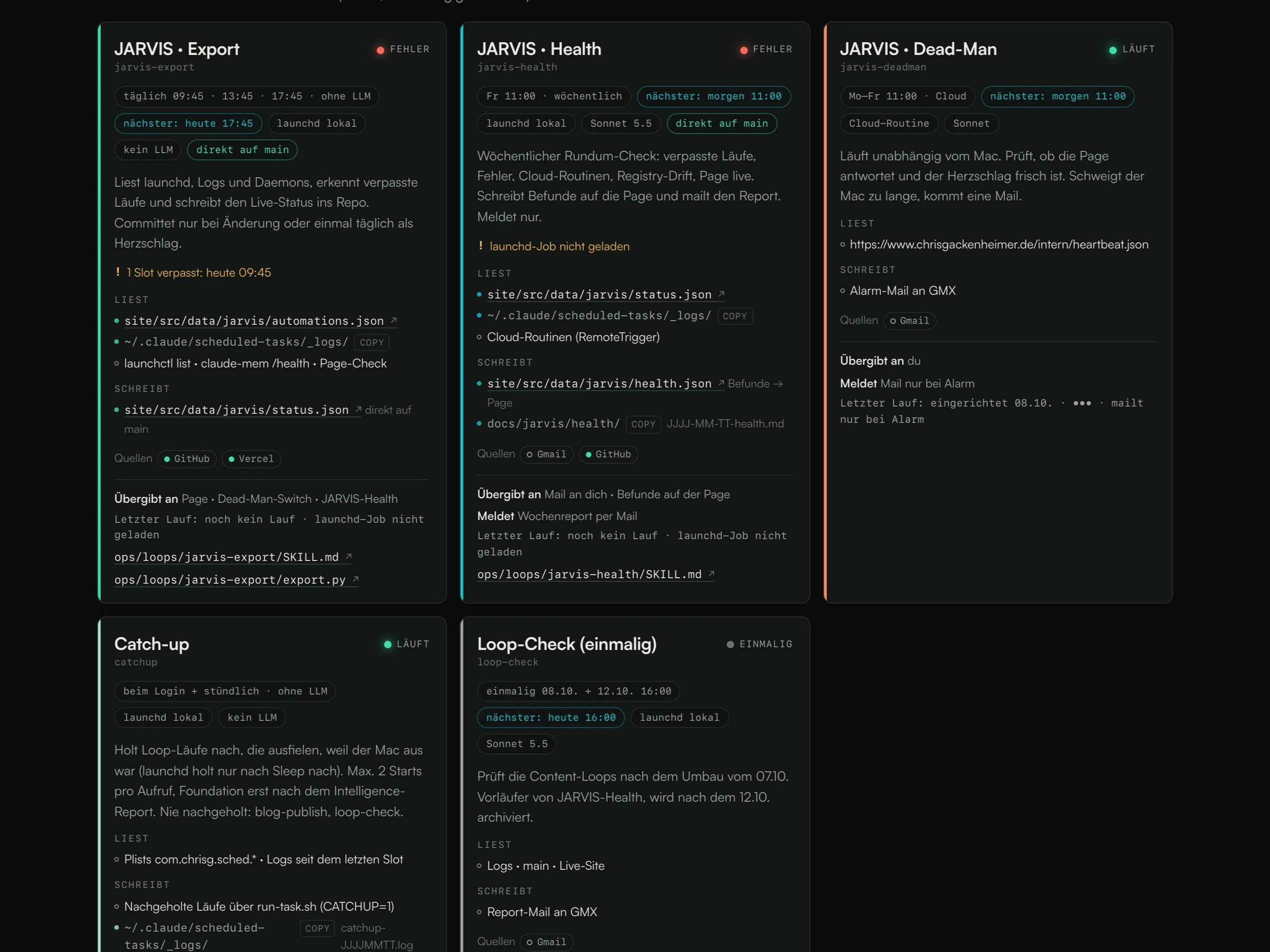
Task: Click the 'nächster: heute 17:45' chip
Action: click(188, 124)
